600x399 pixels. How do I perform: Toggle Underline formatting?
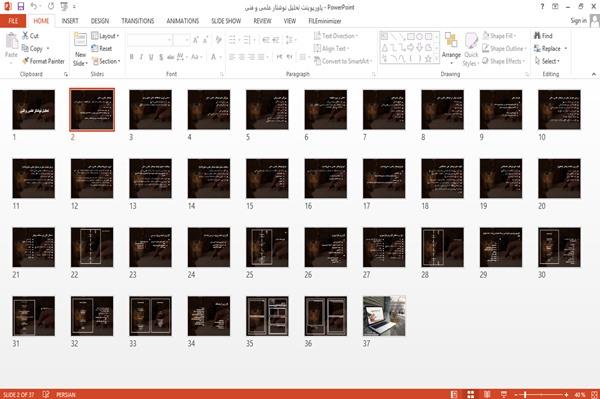coord(151,57)
